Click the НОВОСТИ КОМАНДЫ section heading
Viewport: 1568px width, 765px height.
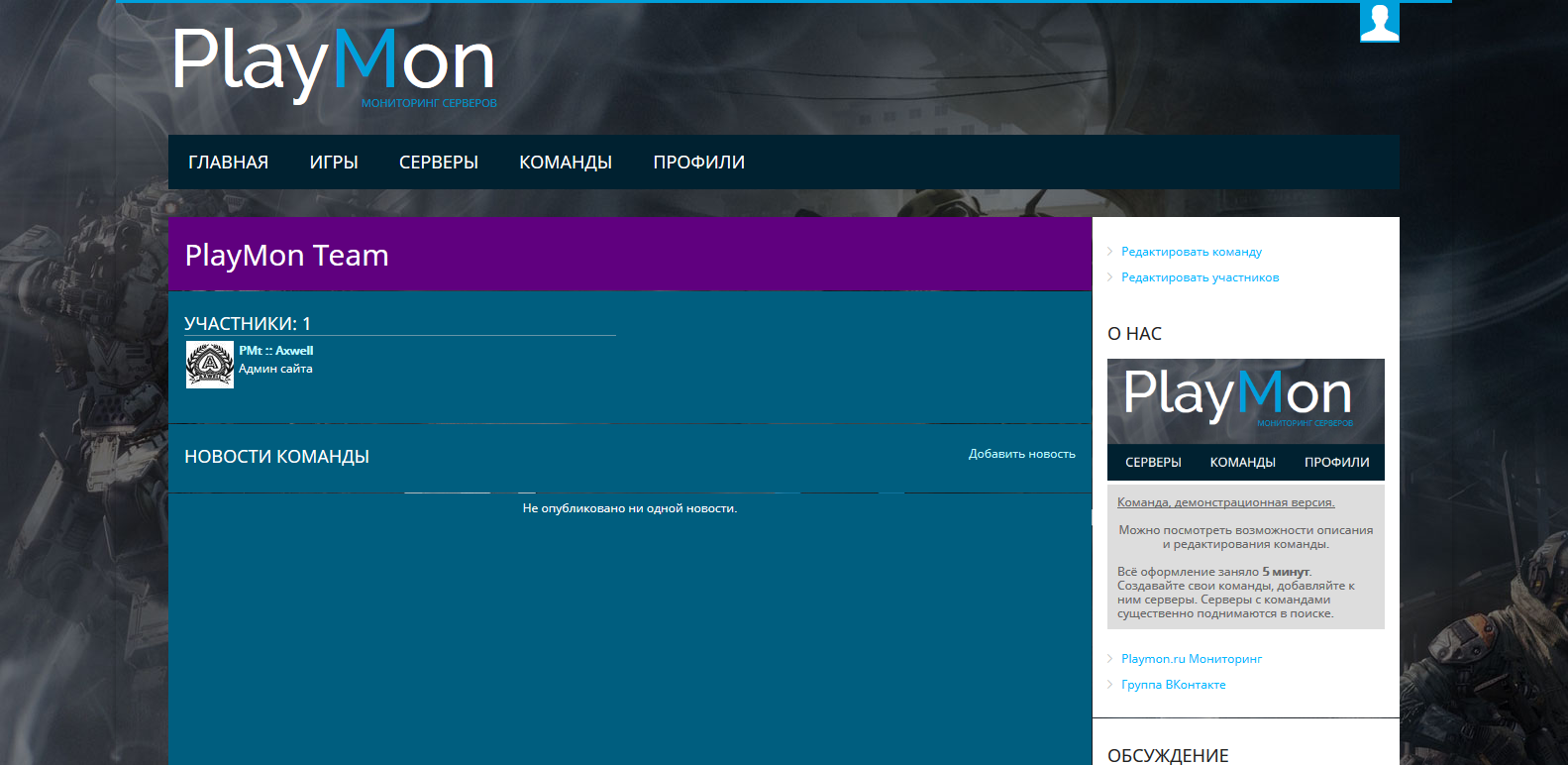(x=276, y=457)
